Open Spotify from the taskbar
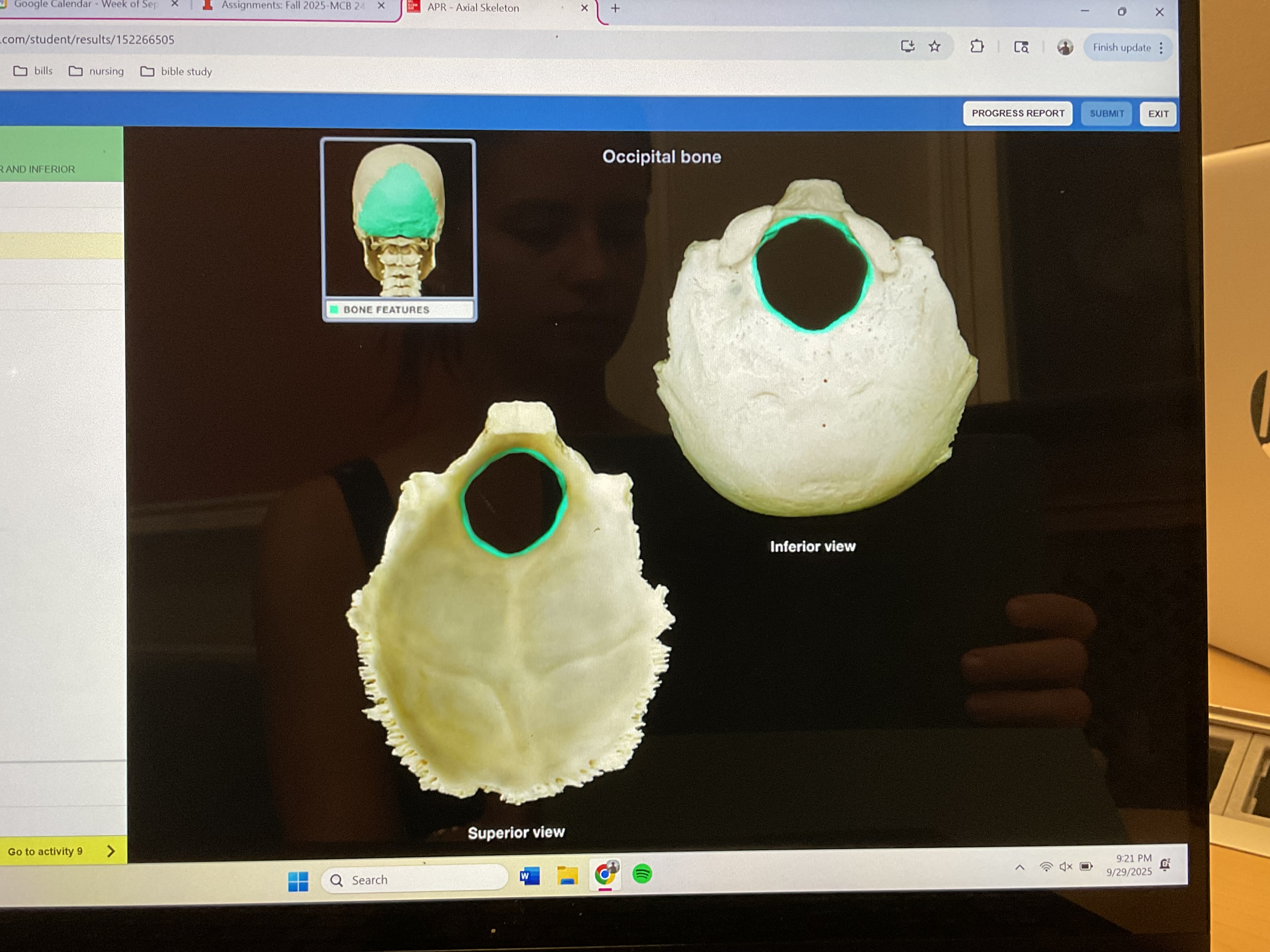Viewport: 1270px width, 952px height. [642, 874]
